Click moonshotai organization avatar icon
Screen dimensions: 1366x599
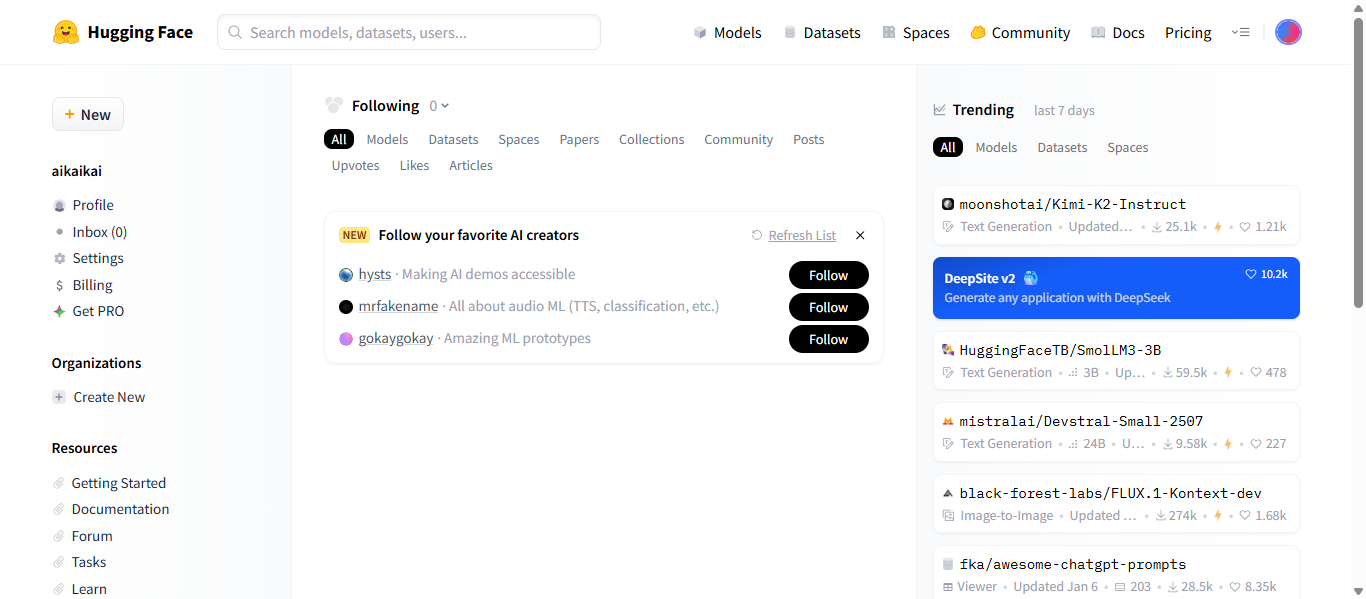pyautogui.click(x=948, y=204)
